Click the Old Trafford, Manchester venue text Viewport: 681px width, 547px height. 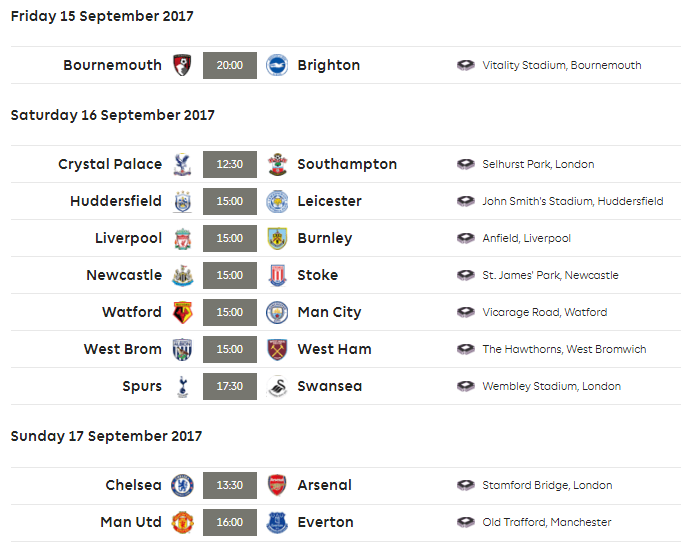coord(547,522)
